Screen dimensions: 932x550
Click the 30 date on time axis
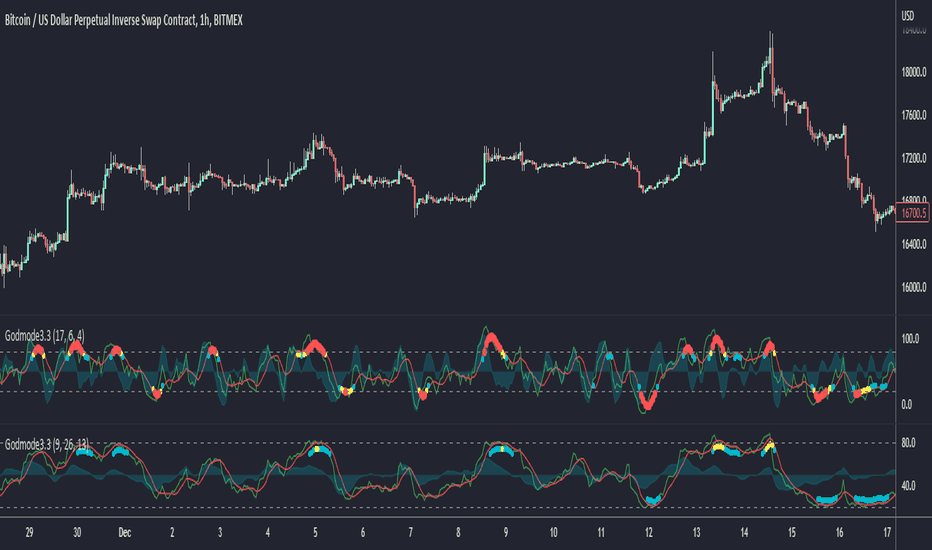coord(77,533)
